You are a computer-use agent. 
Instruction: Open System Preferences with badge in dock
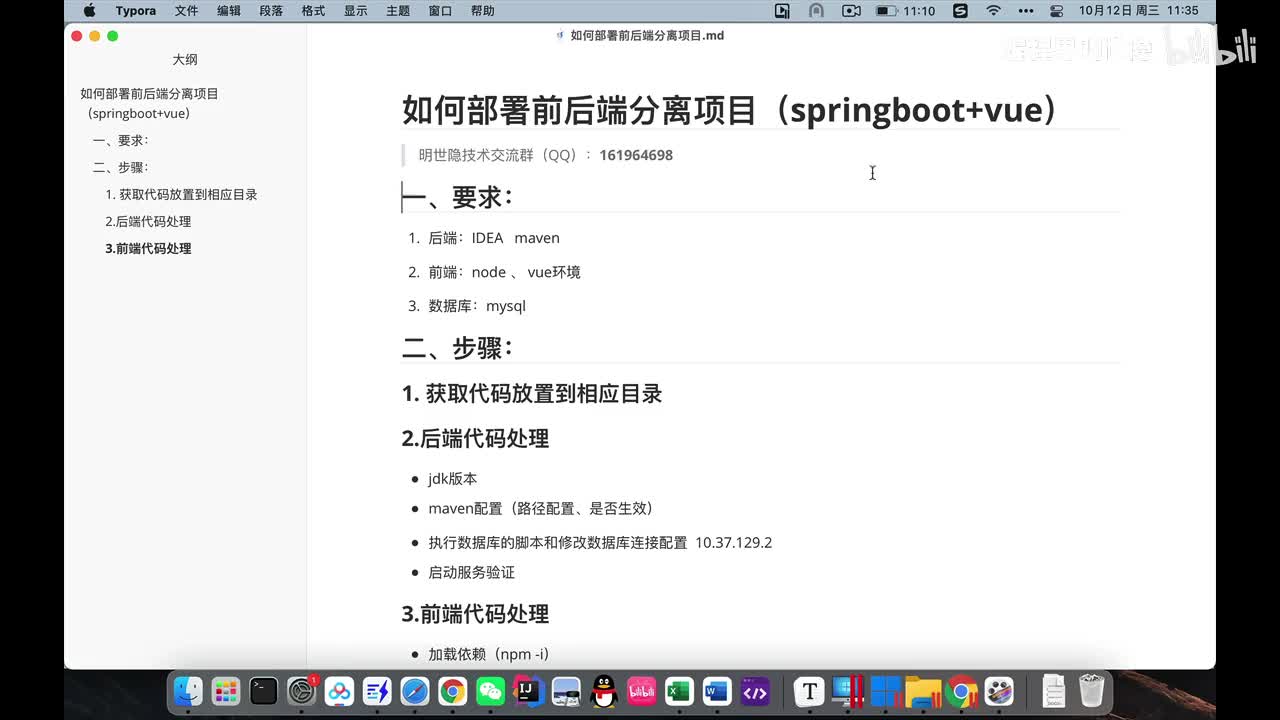point(302,691)
